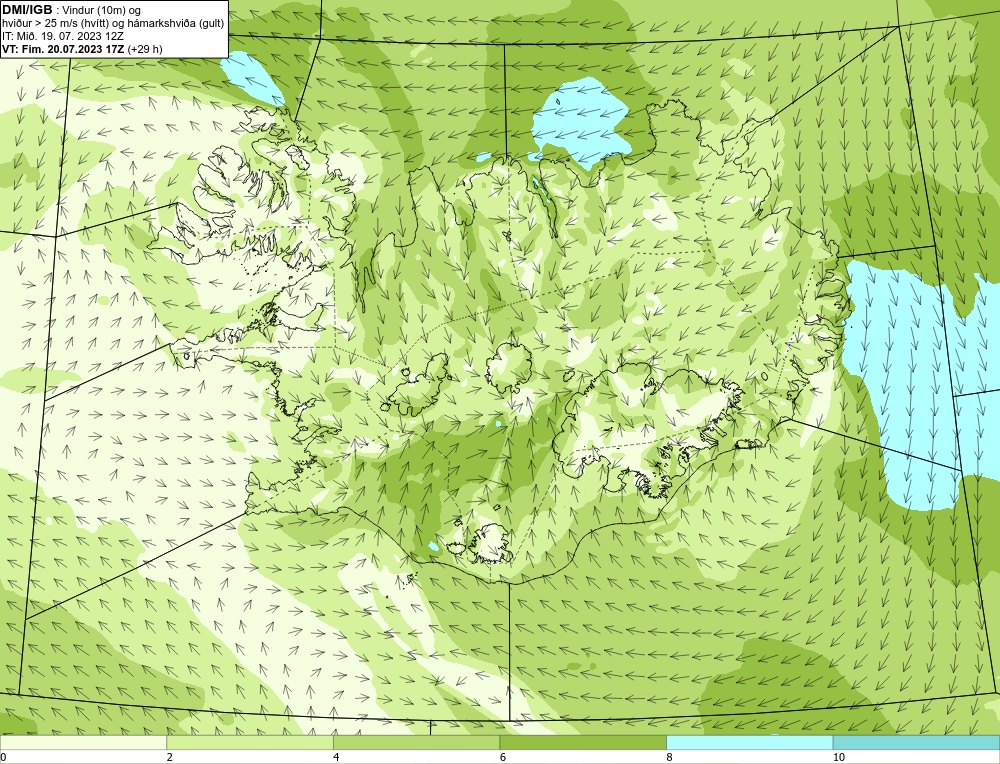Click the legend label '10'
1000x764 pixels.
[839, 757]
